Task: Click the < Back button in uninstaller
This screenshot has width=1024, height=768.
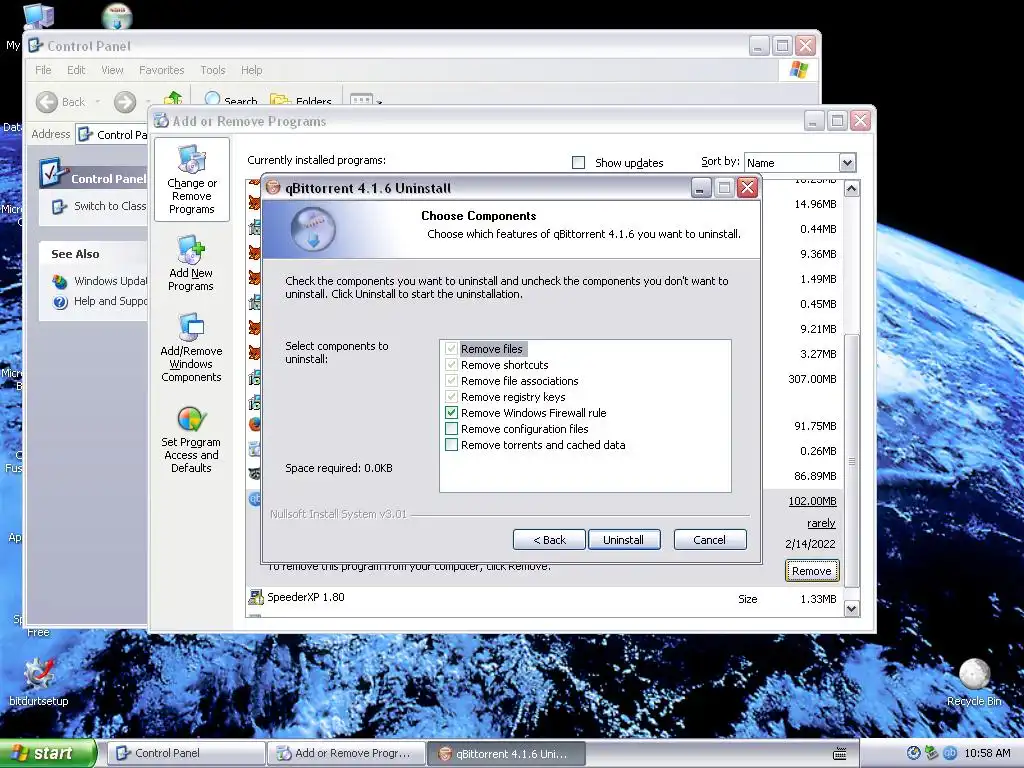Action: pos(549,539)
